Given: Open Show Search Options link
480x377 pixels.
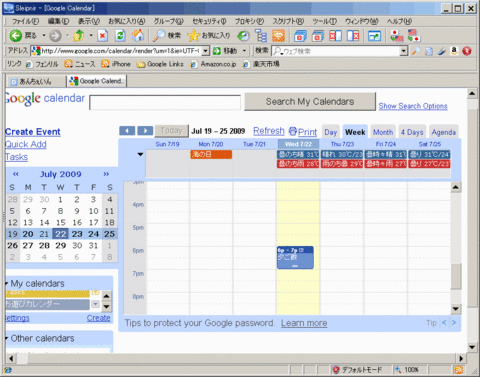Looking at the screenshot, I should (x=413, y=106).
